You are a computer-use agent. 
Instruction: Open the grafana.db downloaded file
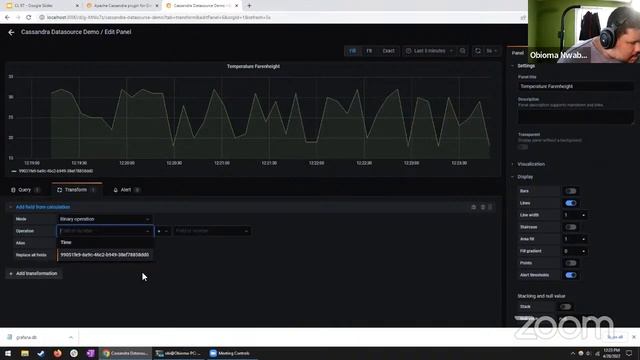[x=27, y=338]
